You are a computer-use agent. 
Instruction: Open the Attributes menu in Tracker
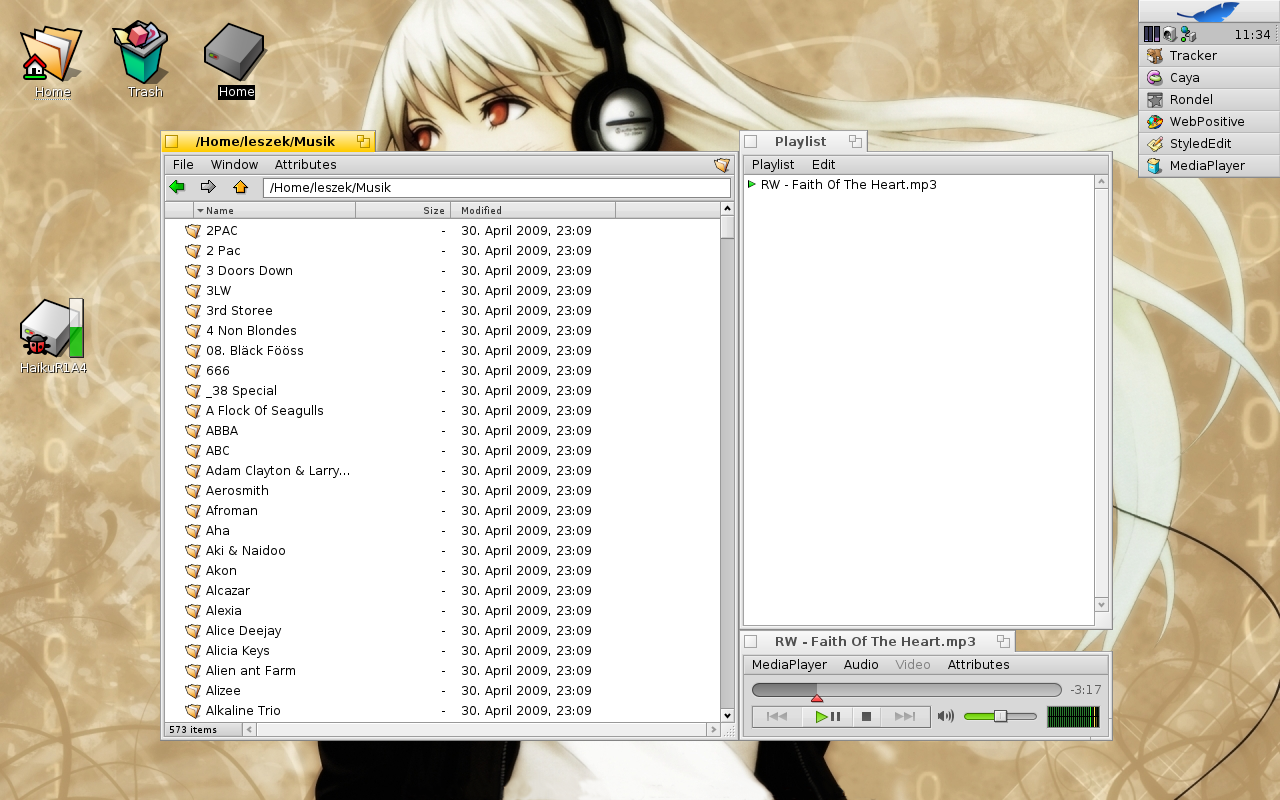pyautogui.click(x=305, y=165)
